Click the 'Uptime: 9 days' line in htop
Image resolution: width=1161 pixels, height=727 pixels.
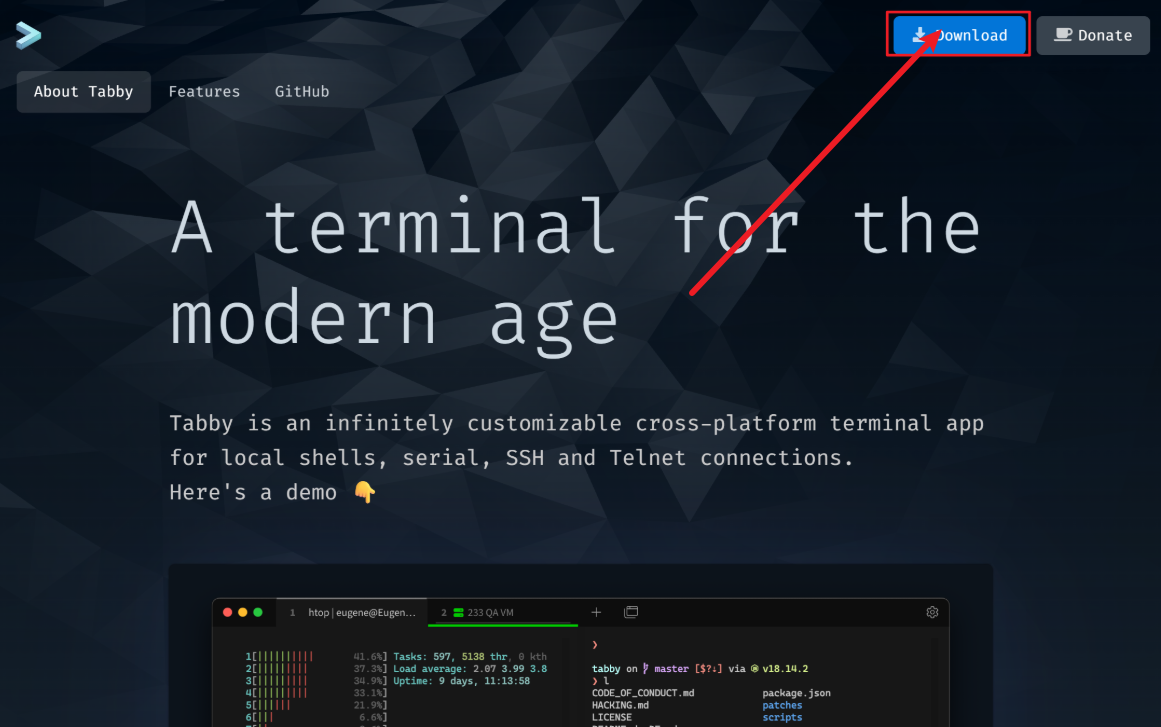[461, 681]
